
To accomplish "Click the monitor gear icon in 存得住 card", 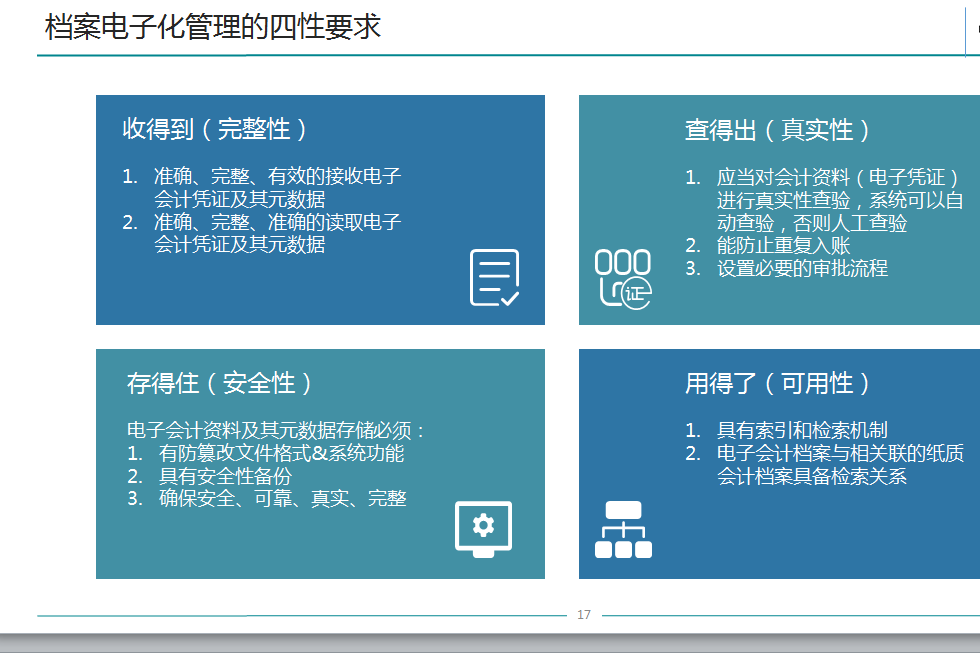I will tap(484, 529).
